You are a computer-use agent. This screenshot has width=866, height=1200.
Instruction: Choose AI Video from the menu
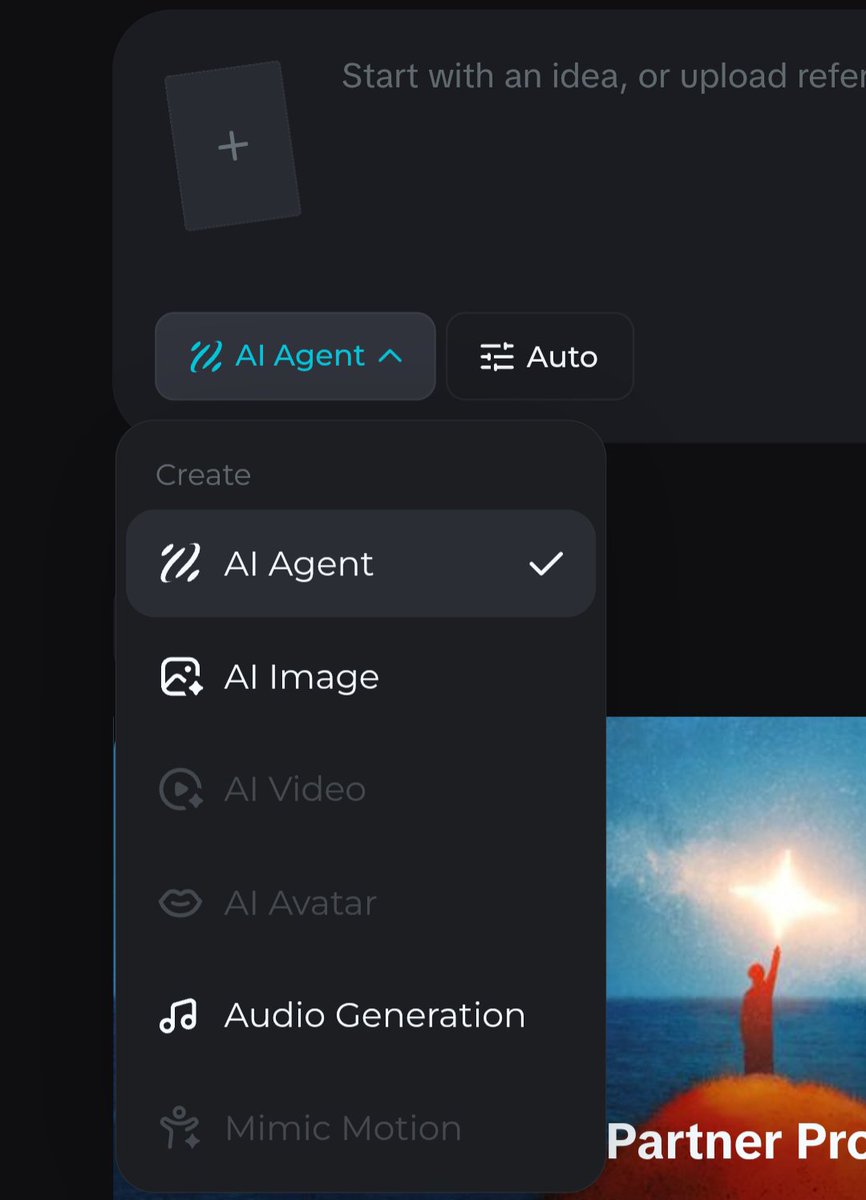tap(361, 790)
